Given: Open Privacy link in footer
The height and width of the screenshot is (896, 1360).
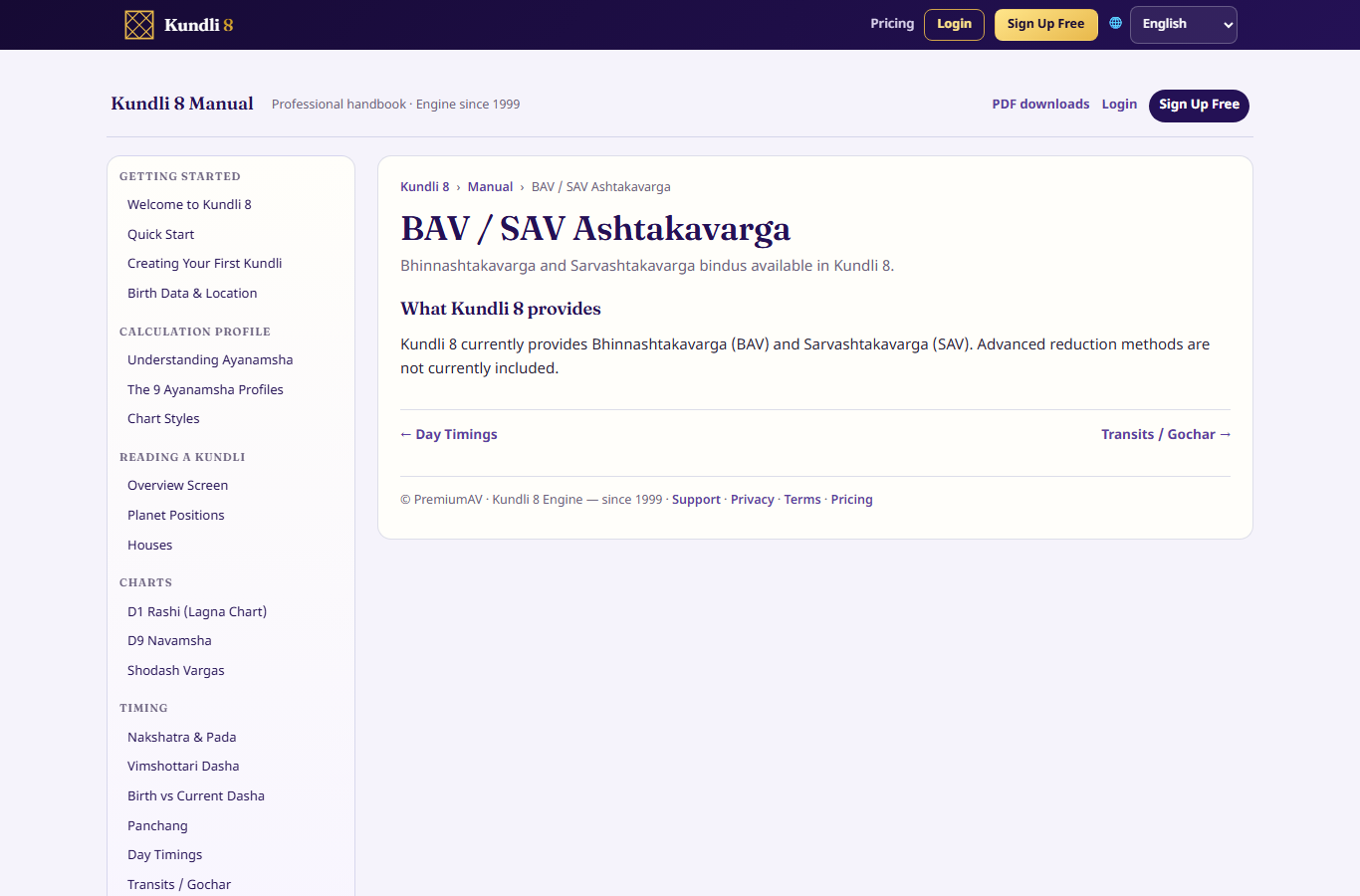Looking at the screenshot, I should point(752,500).
